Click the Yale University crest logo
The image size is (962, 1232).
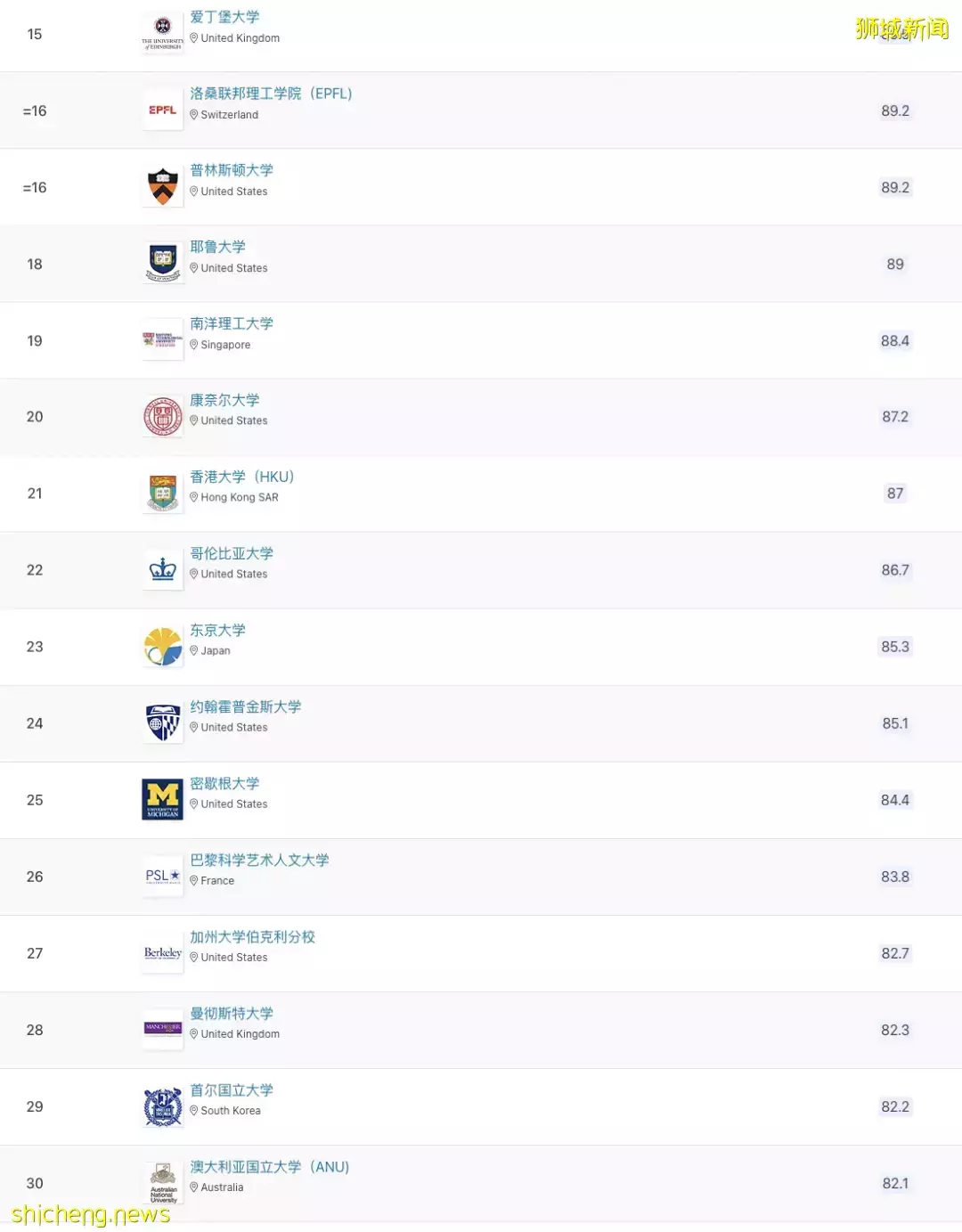[x=162, y=264]
